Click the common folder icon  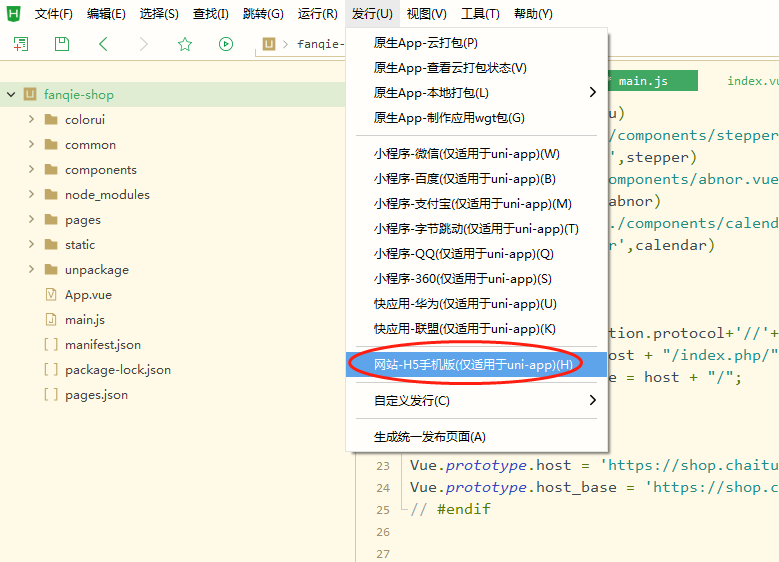coord(51,144)
